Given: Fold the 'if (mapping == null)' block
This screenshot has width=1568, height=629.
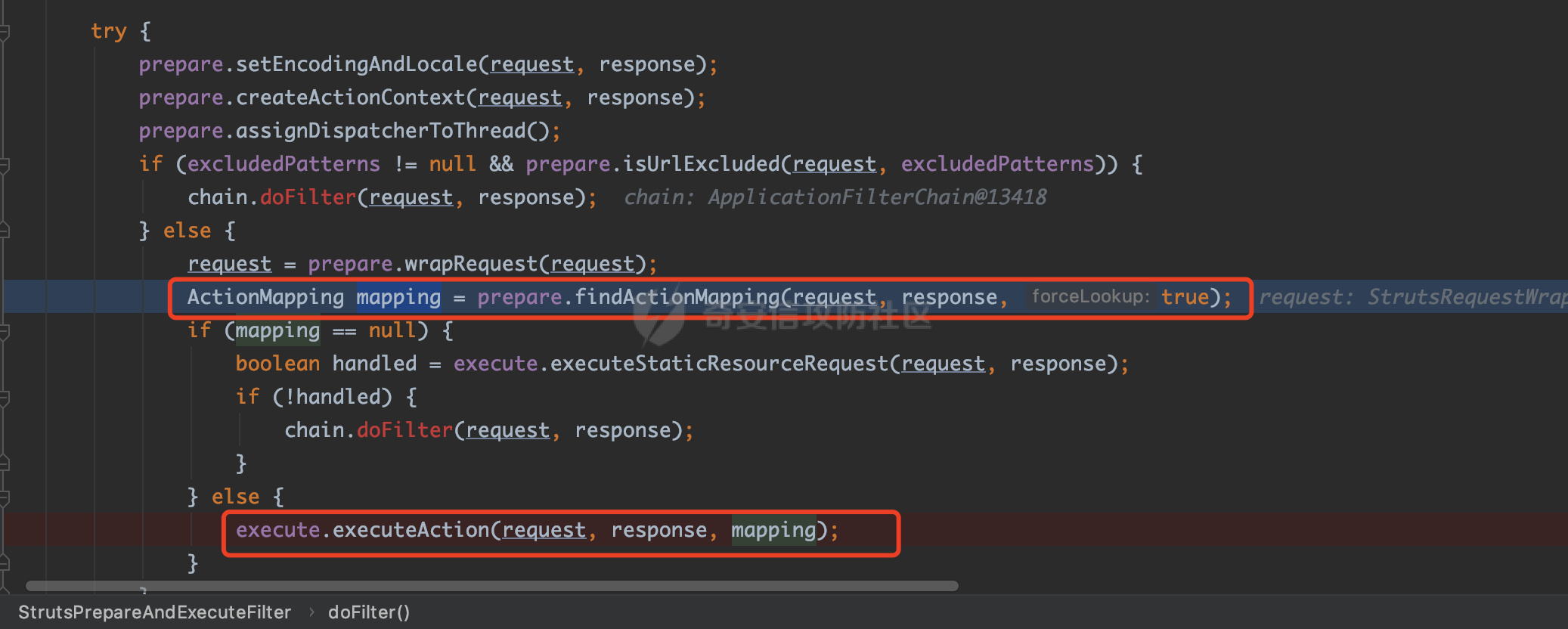Looking at the screenshot, I should [x=4, y=331].
